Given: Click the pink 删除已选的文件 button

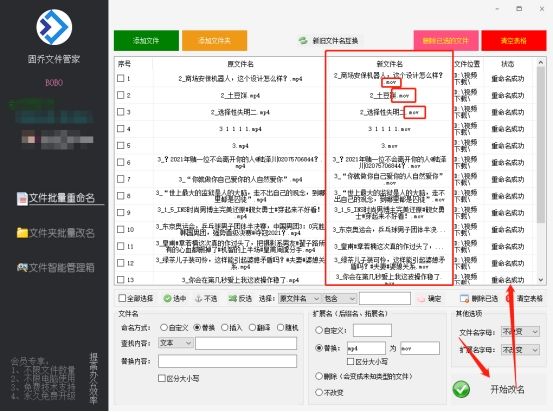Looking at the screenshot, I should 446,41.
